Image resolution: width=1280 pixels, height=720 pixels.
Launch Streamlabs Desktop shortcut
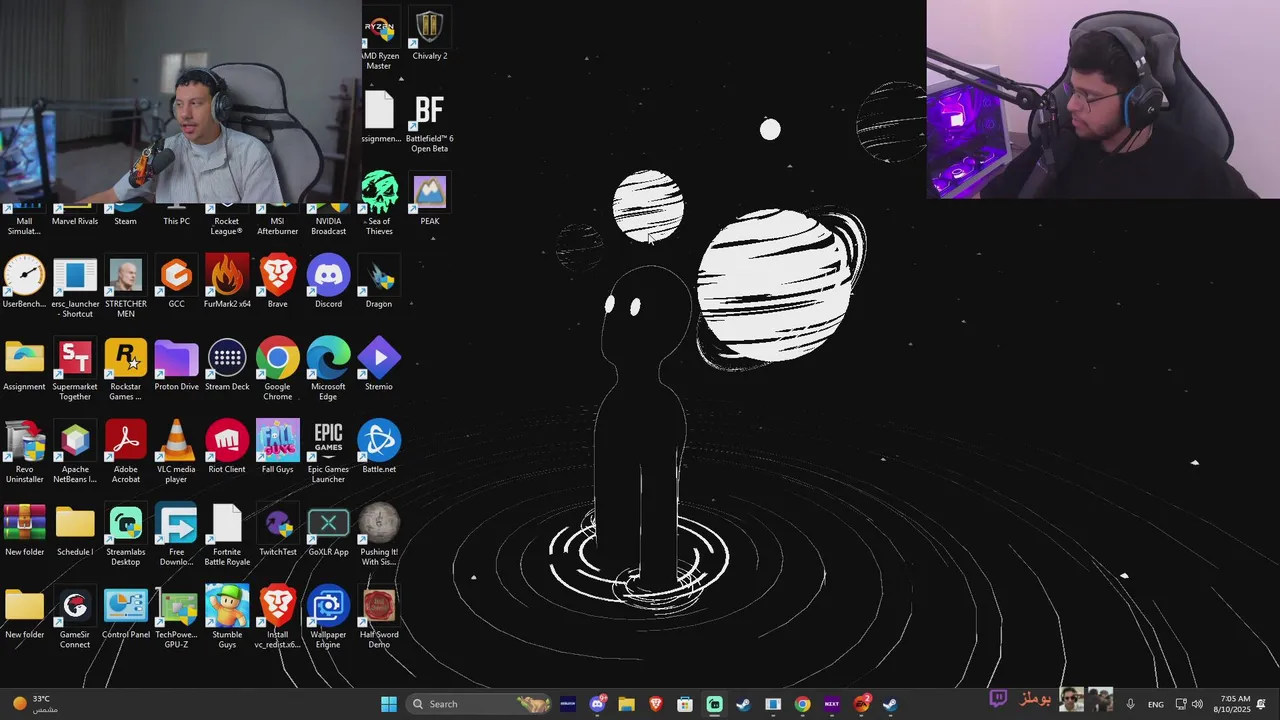126,536
